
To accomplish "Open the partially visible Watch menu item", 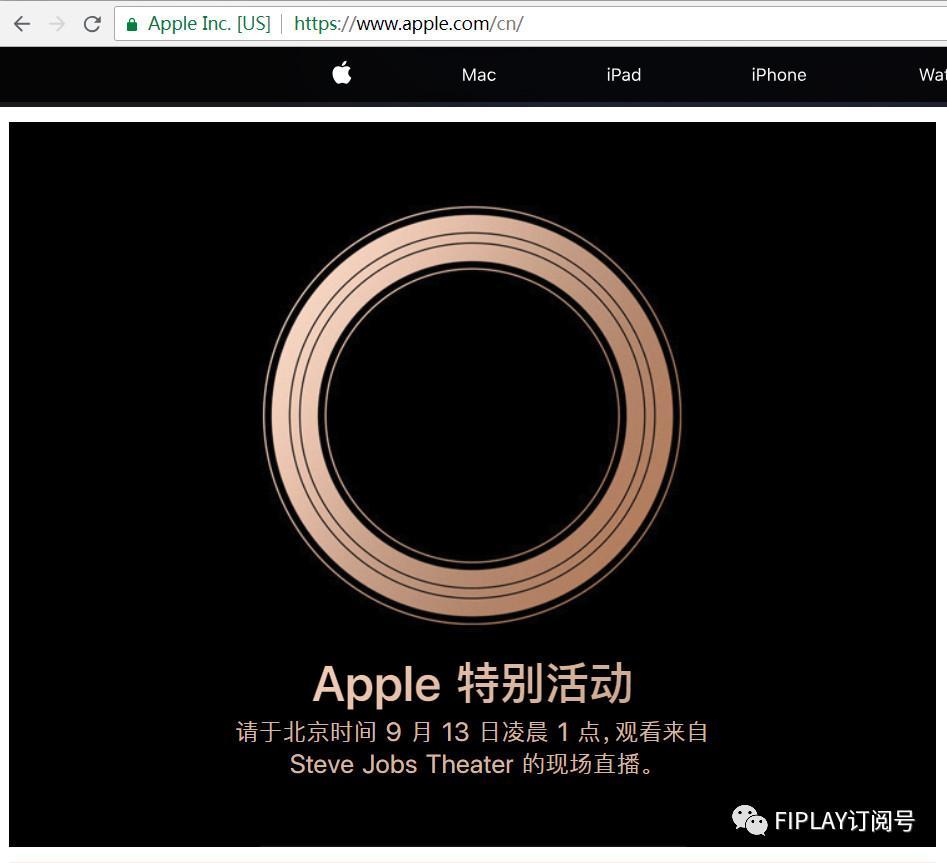I will [931, 75].
